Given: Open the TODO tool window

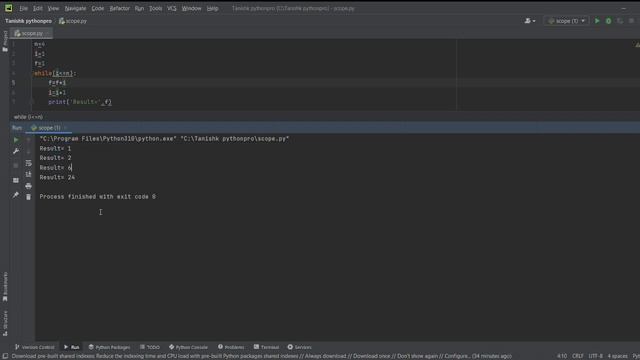Looking at the screenshot, I should [x=150, y=347].
